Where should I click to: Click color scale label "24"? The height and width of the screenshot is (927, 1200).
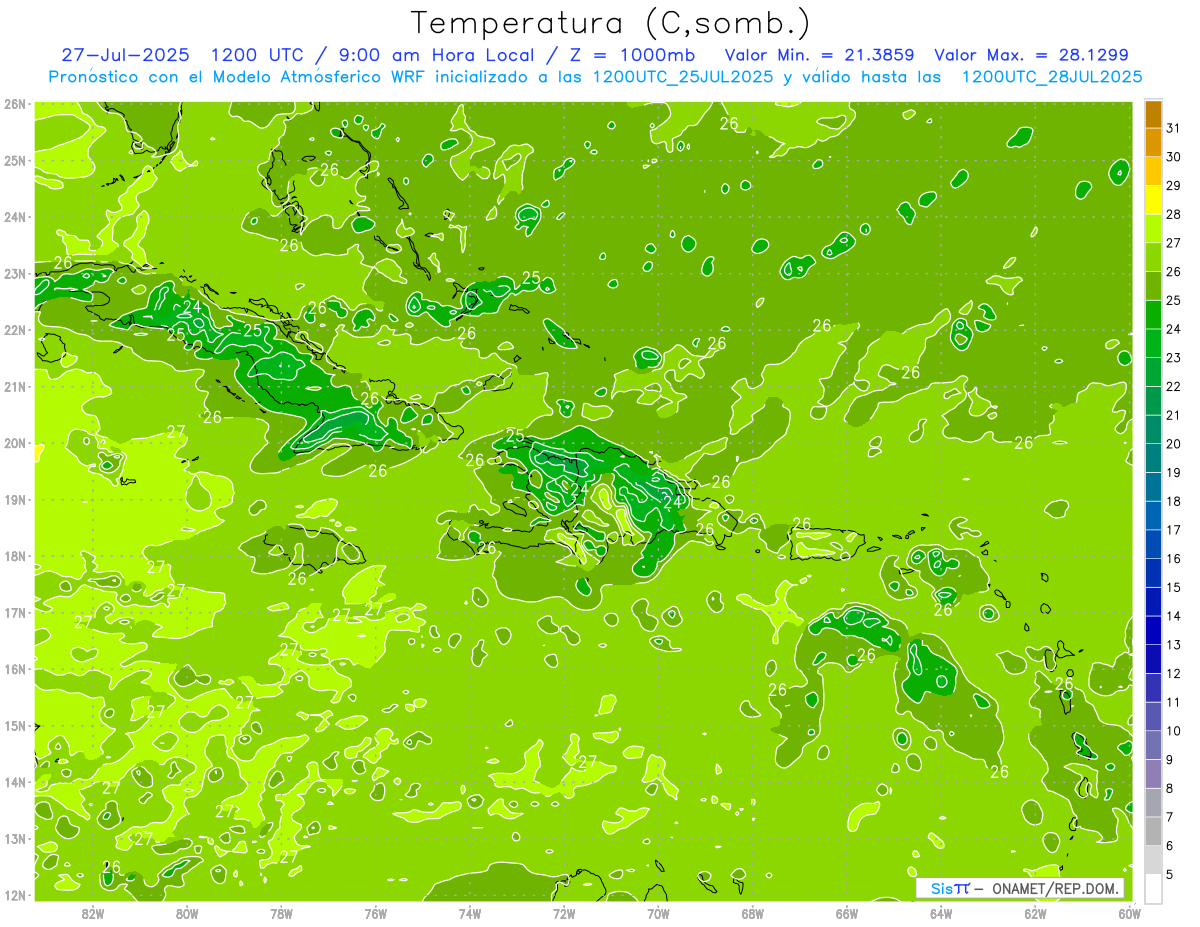(1174, 329)
